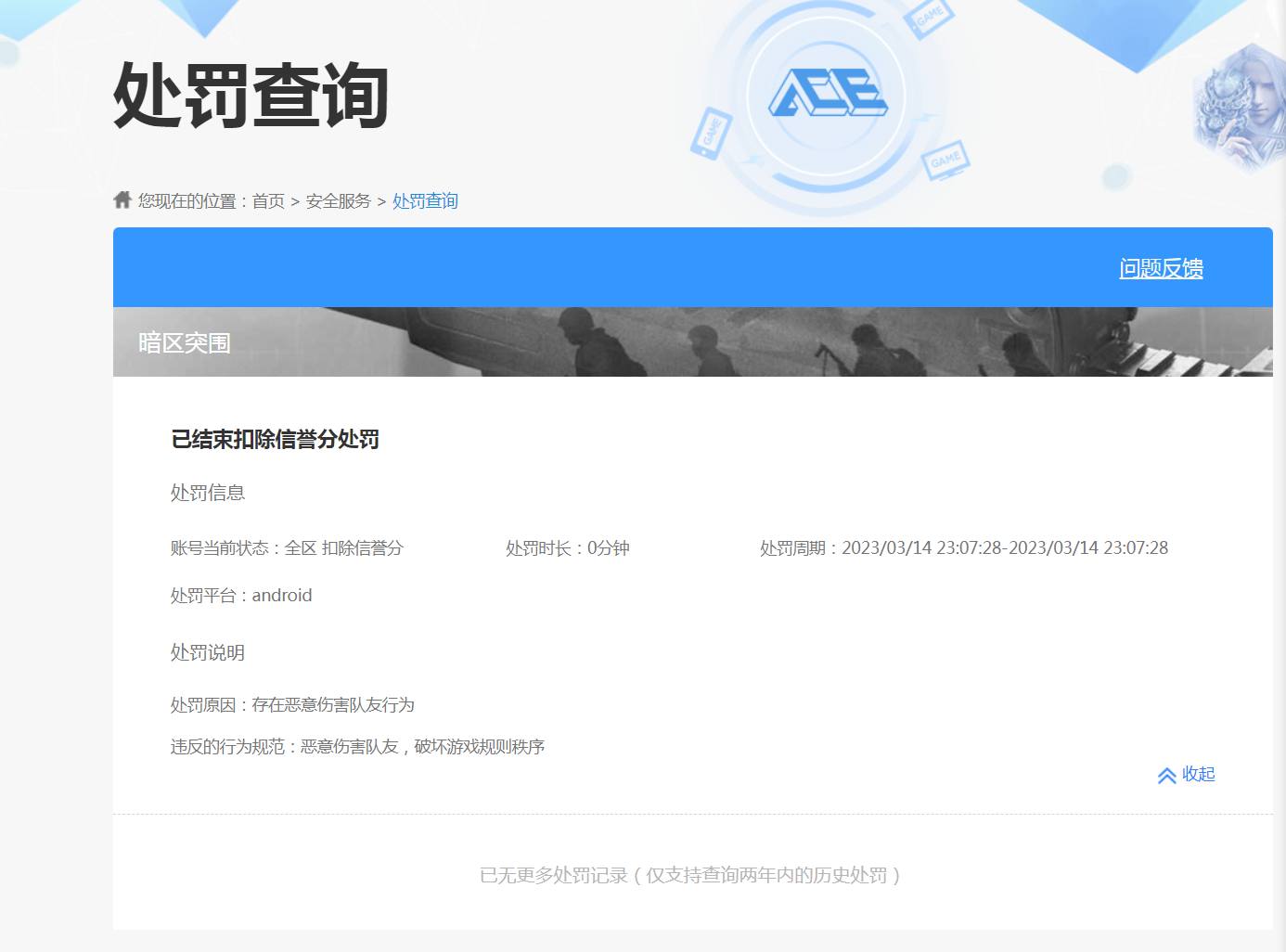1286x952 pixels.
Task: Open the 首页 breadcrumb link
Action: click(x=268, y=200)
